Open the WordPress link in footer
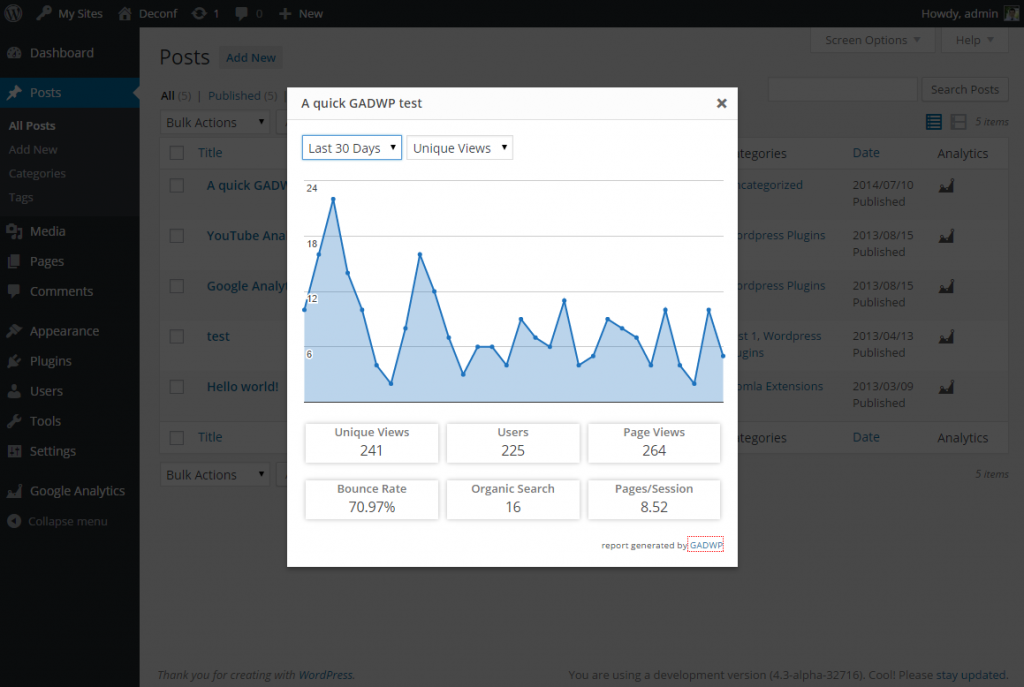 pyautogui.click(x=325, y=675)
